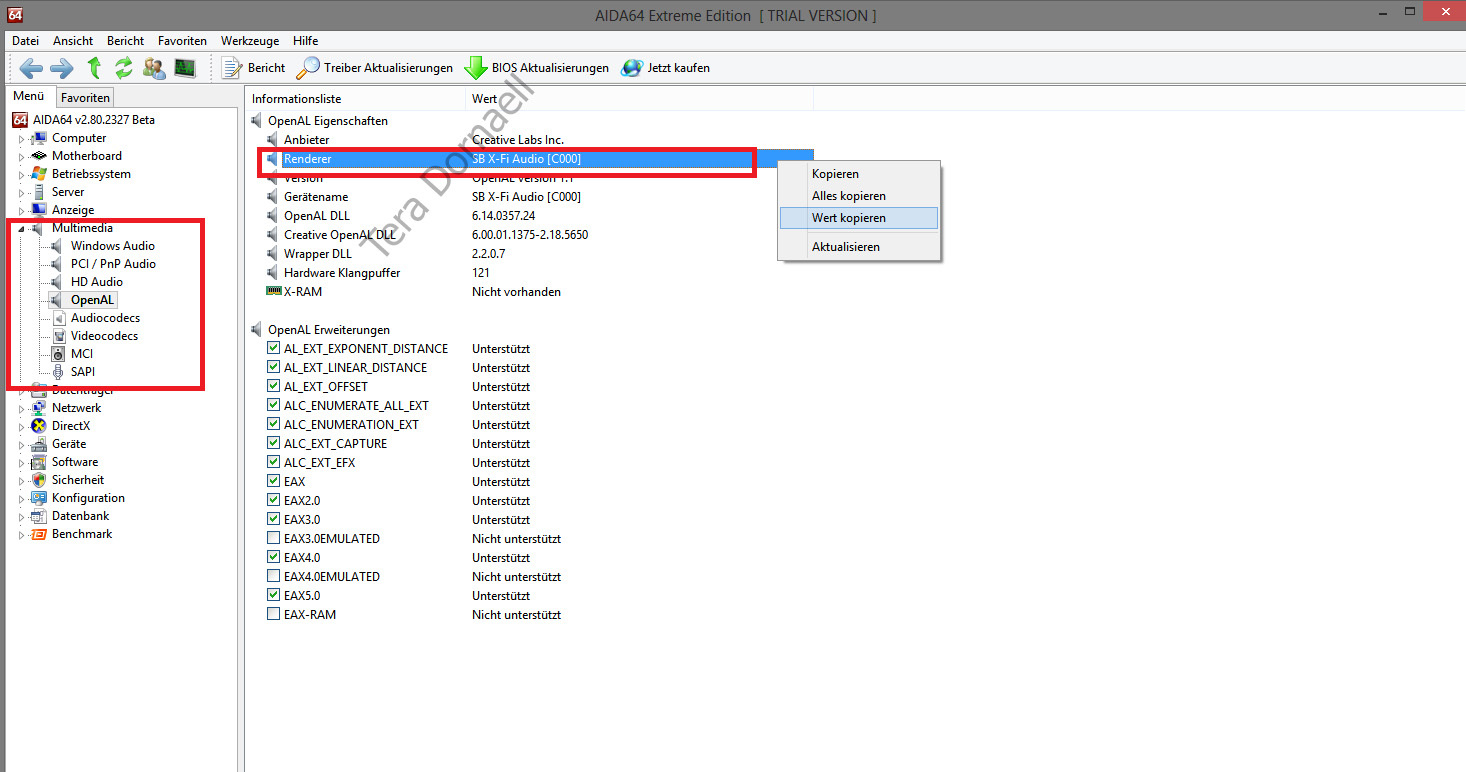This screenshot has width=1466, height=772.
Task: Collapse the Multimedia tree node
Action: coord(22,229)
